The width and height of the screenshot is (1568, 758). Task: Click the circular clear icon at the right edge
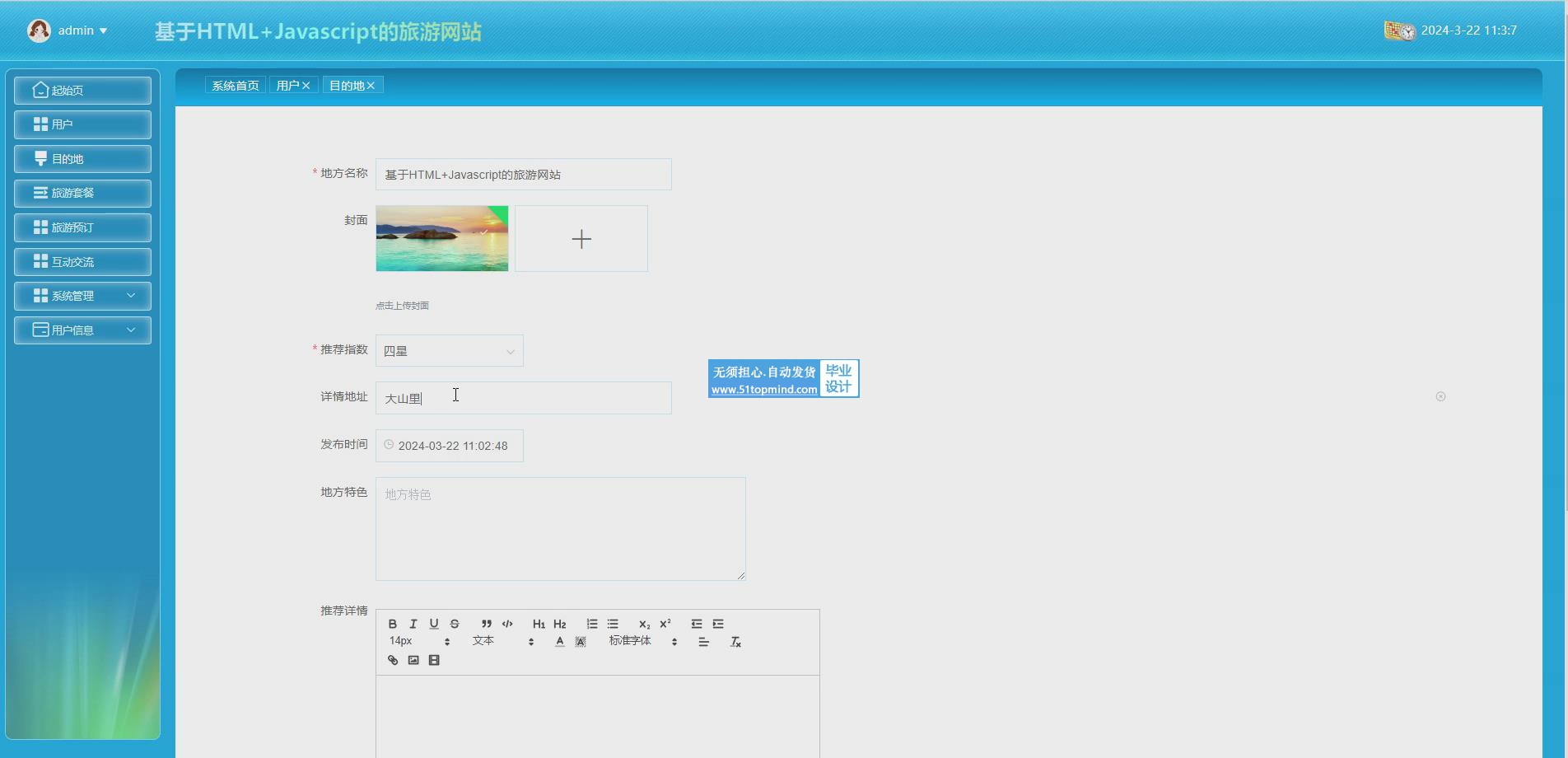pos(1440,396)
